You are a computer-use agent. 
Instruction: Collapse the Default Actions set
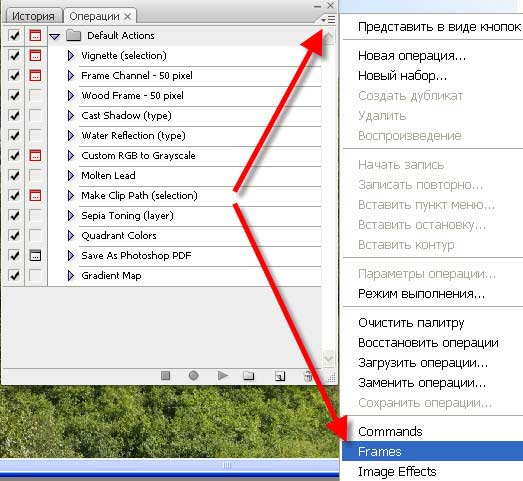(x=55, y=36)
